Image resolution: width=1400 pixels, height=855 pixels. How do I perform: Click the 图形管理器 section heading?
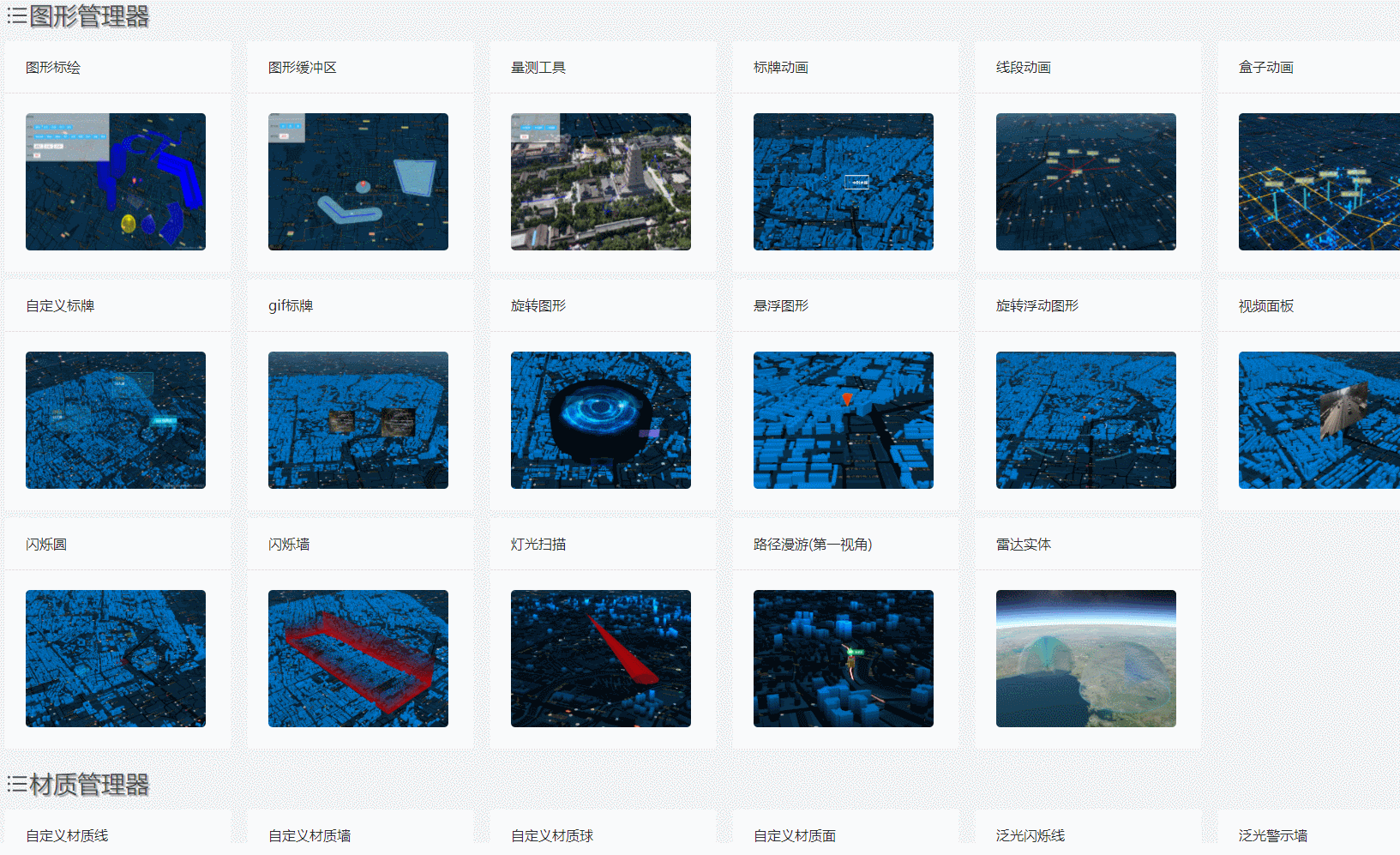pyautogui.click(x=89, y=16)
